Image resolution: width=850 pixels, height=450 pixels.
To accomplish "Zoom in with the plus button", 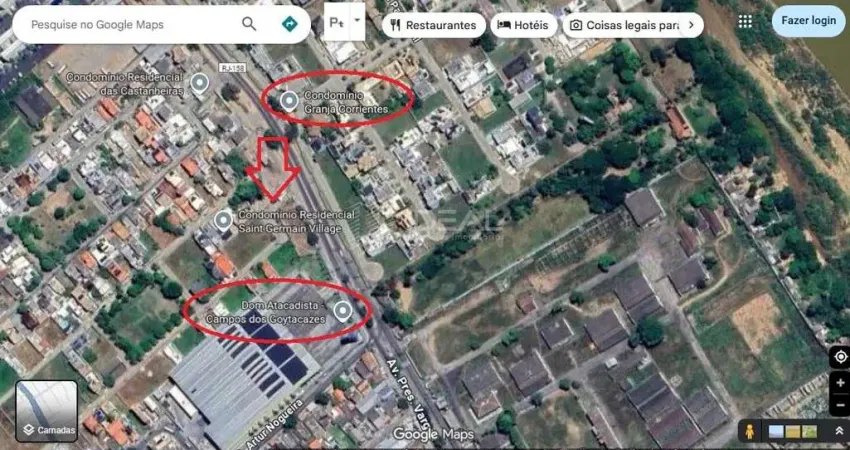I will [x=840, y=383].
